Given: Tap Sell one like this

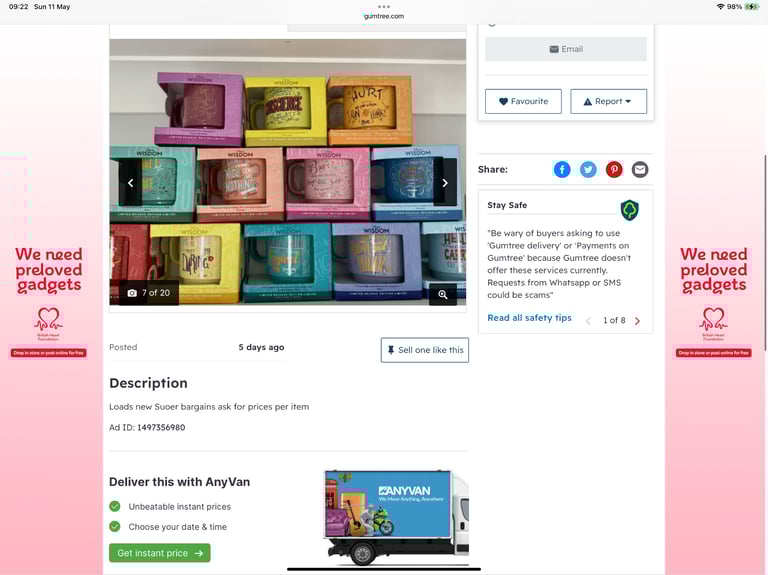Looking at the screenshot, I should coord(425,350).
